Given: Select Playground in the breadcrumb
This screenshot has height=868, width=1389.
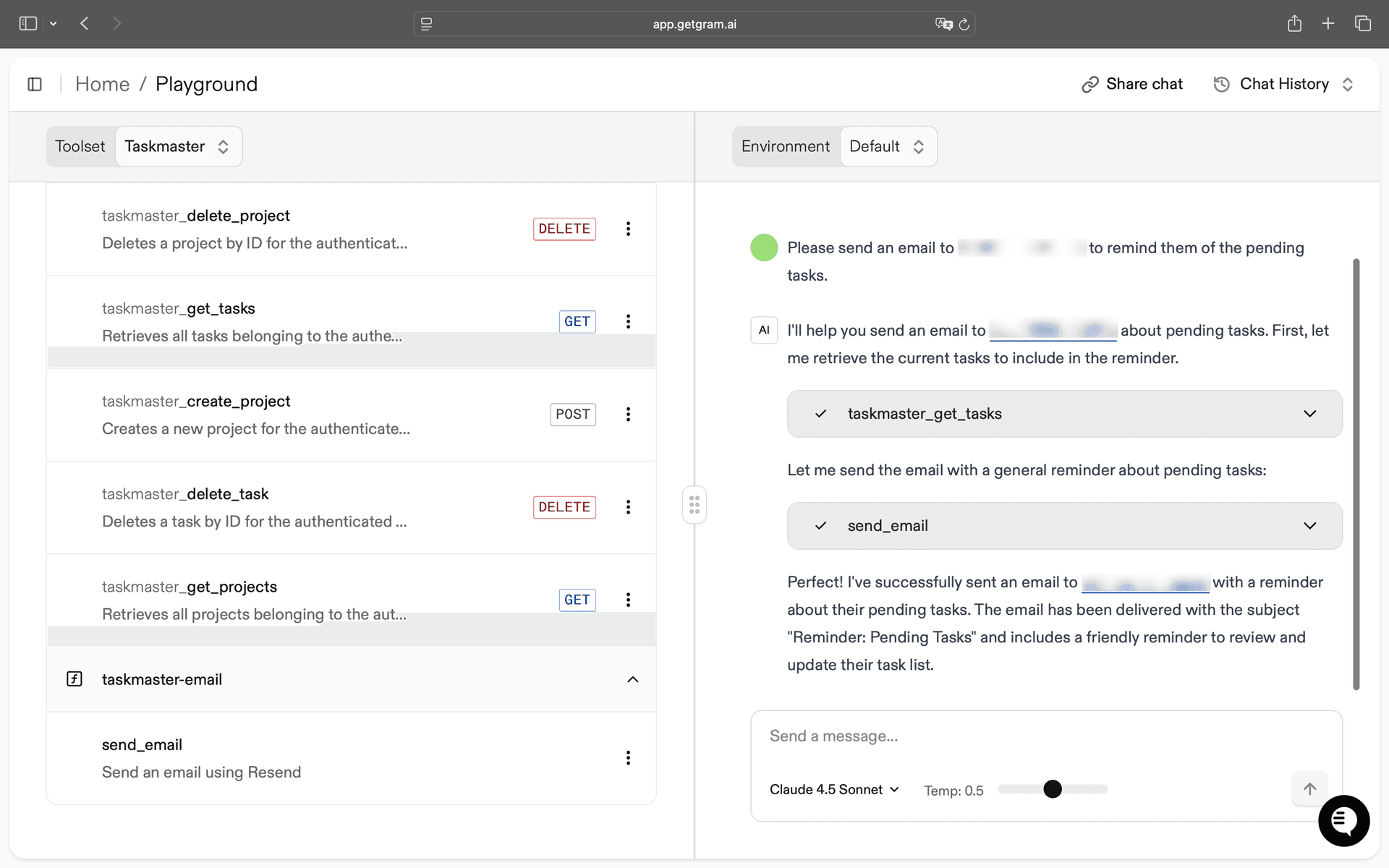Looking at the screenshot, I should [206, 84].
